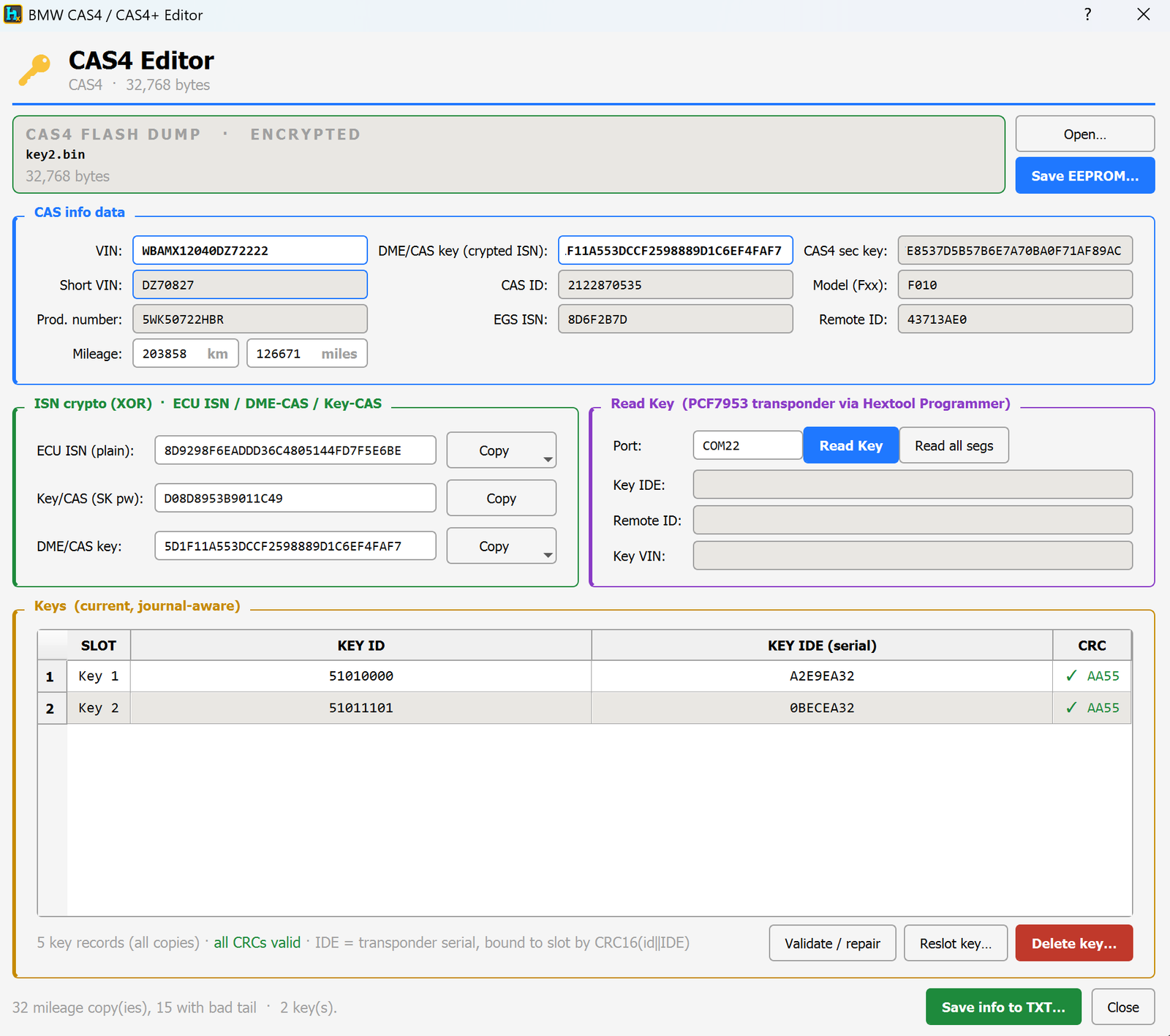The height and width of the screenshot is (1036, 1170).
Task: Select row header 2 in keys table
Action: pyautogui.click(x=52, y=708)
